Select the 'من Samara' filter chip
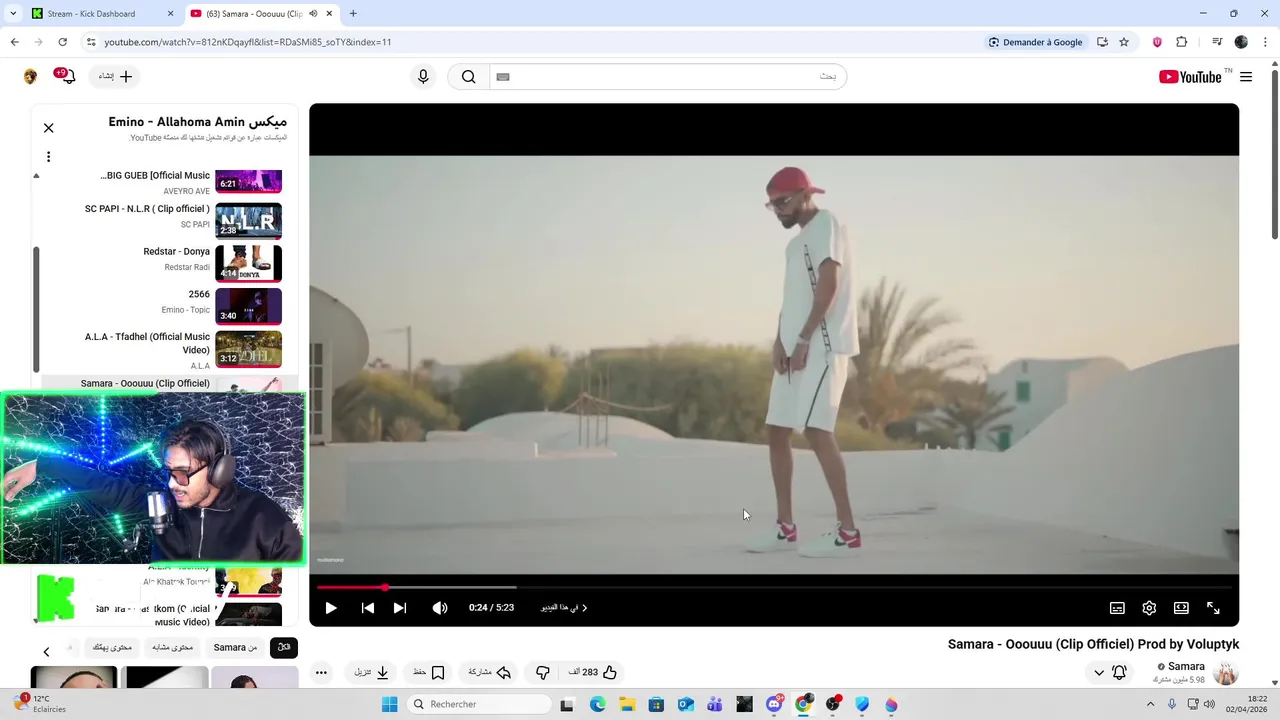The width and height of the screenshot is (1280, 720). tap(235, 647)
